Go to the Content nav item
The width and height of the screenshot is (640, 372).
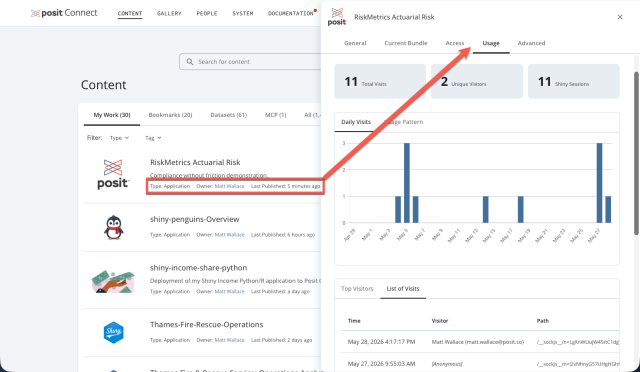coord(130,13)
